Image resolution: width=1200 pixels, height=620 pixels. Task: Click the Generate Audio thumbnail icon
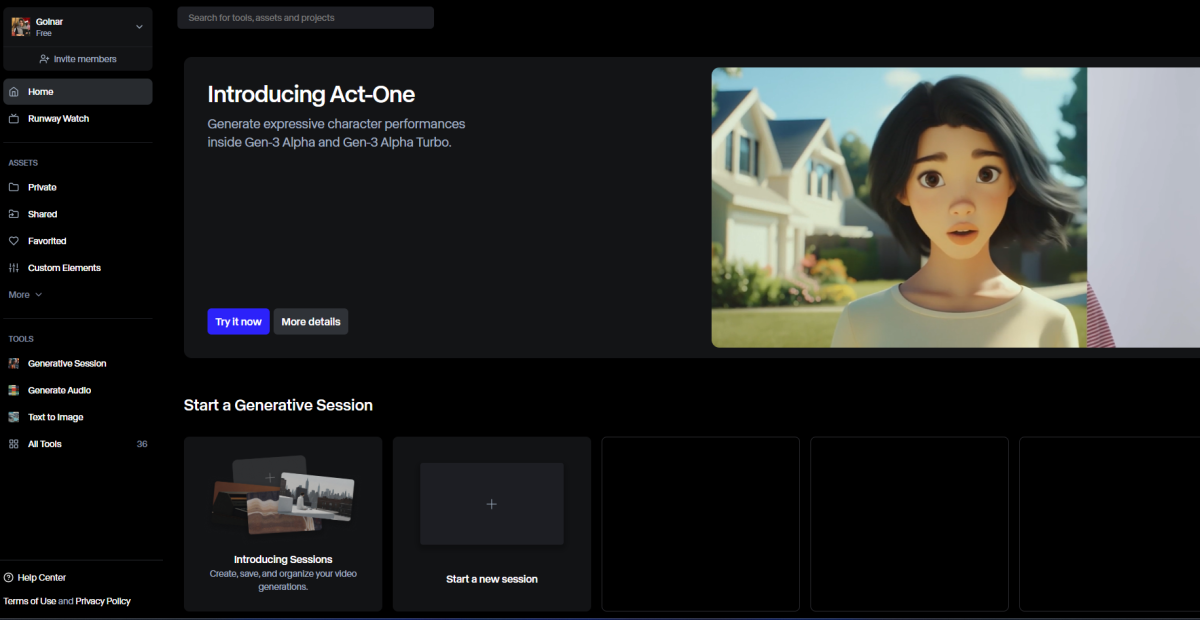(x=14, y=391)
